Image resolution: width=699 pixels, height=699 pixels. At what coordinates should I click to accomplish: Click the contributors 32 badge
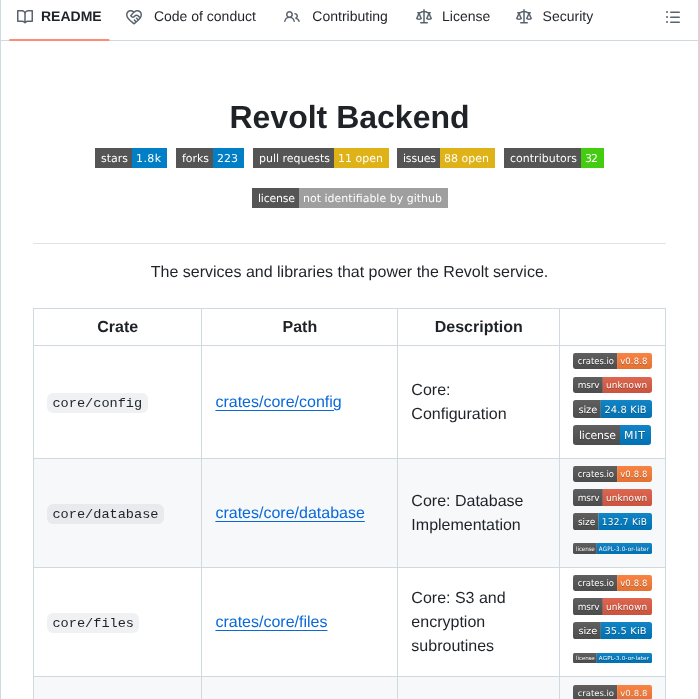tap(554, 158)
